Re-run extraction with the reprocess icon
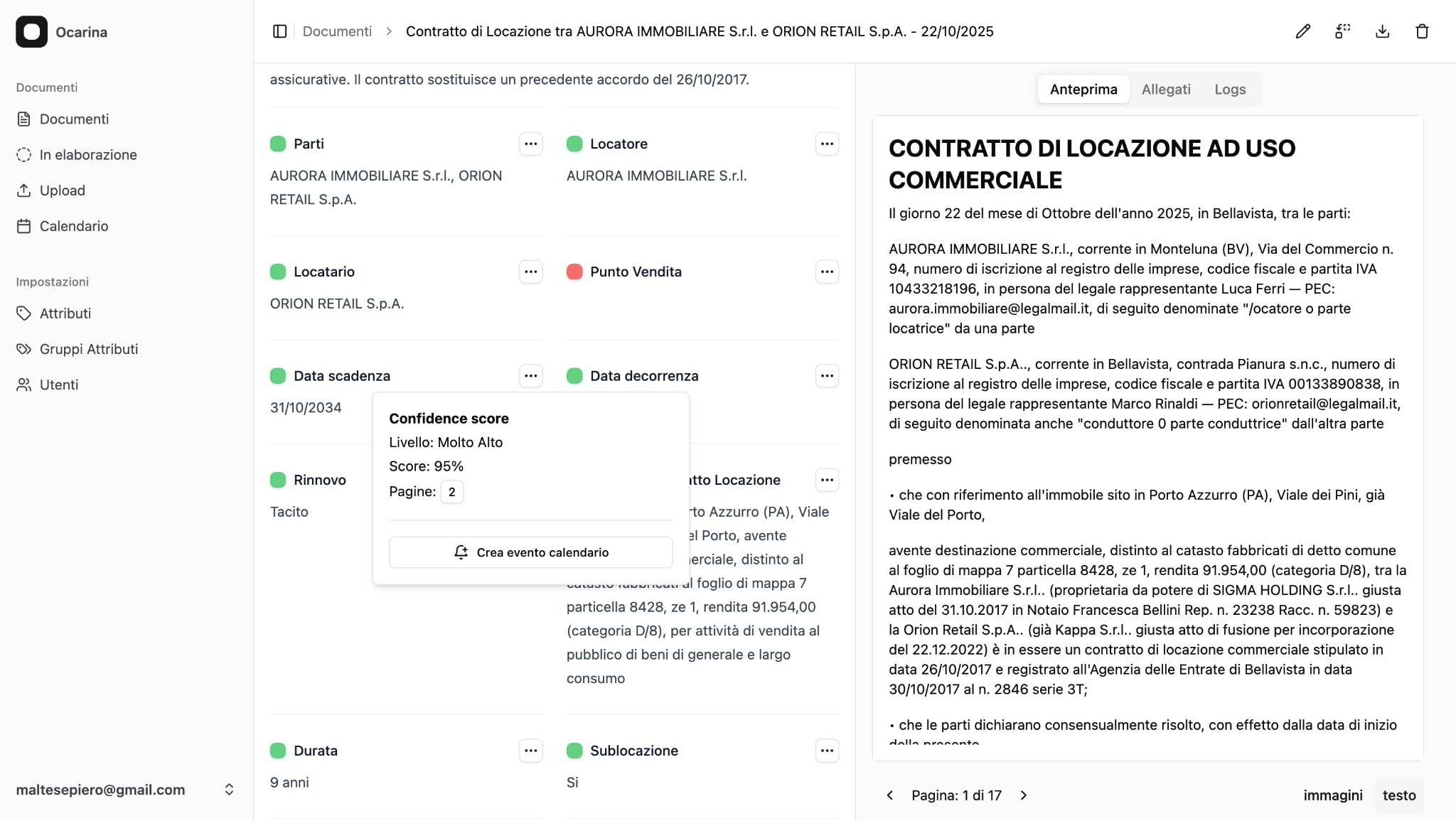 [x=1343, y=31]
